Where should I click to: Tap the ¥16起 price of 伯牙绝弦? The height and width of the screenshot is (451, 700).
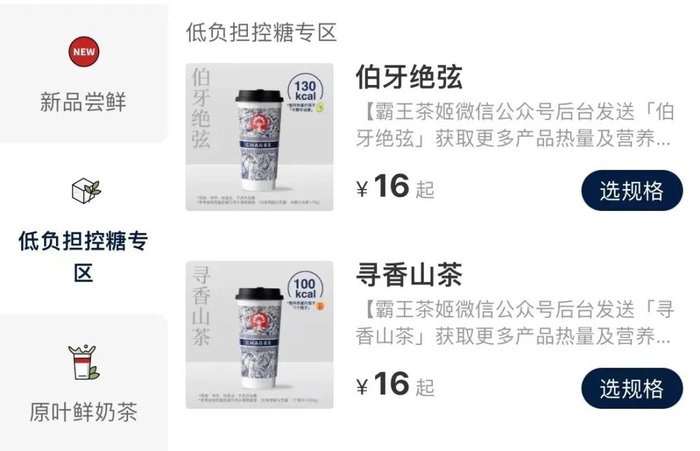click(x=395, y=187)
